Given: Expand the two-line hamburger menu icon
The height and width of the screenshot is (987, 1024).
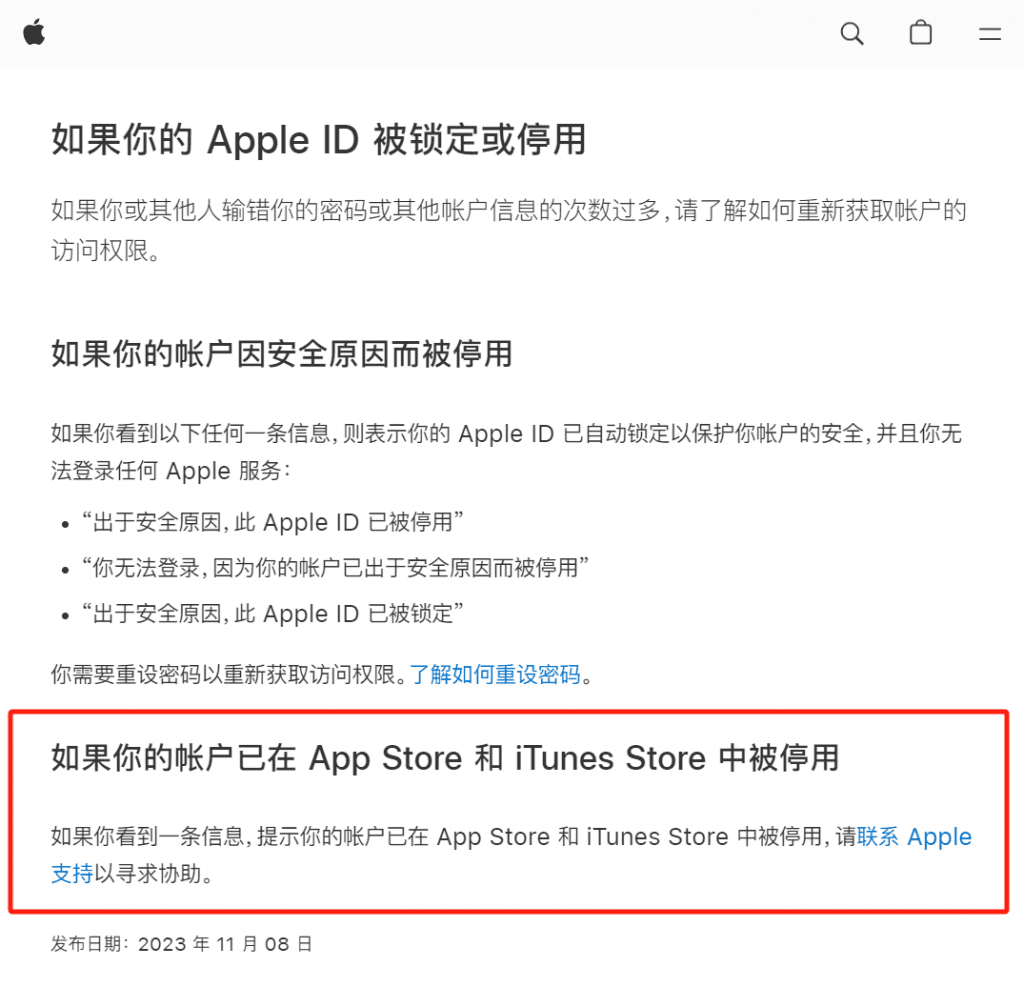Looking at the screenshot, I should click(990, 34).
